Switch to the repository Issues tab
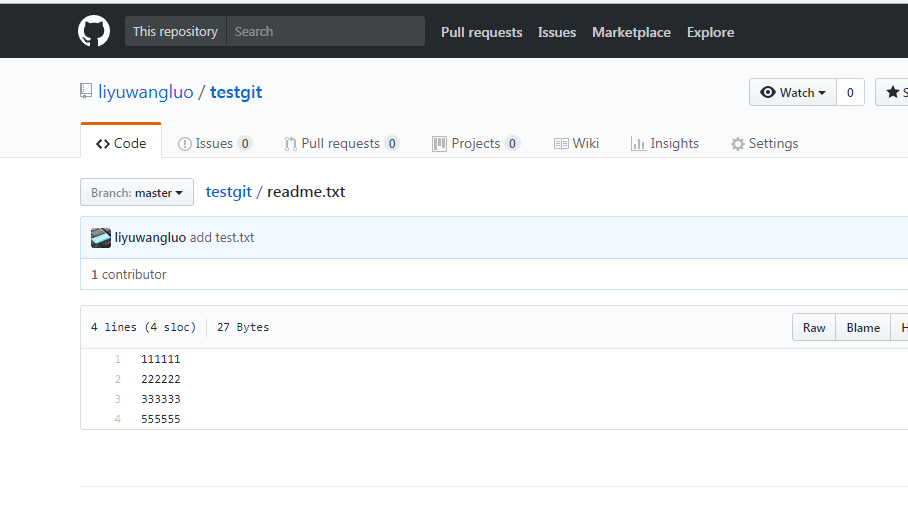The image size is (908, 524). 215,144
